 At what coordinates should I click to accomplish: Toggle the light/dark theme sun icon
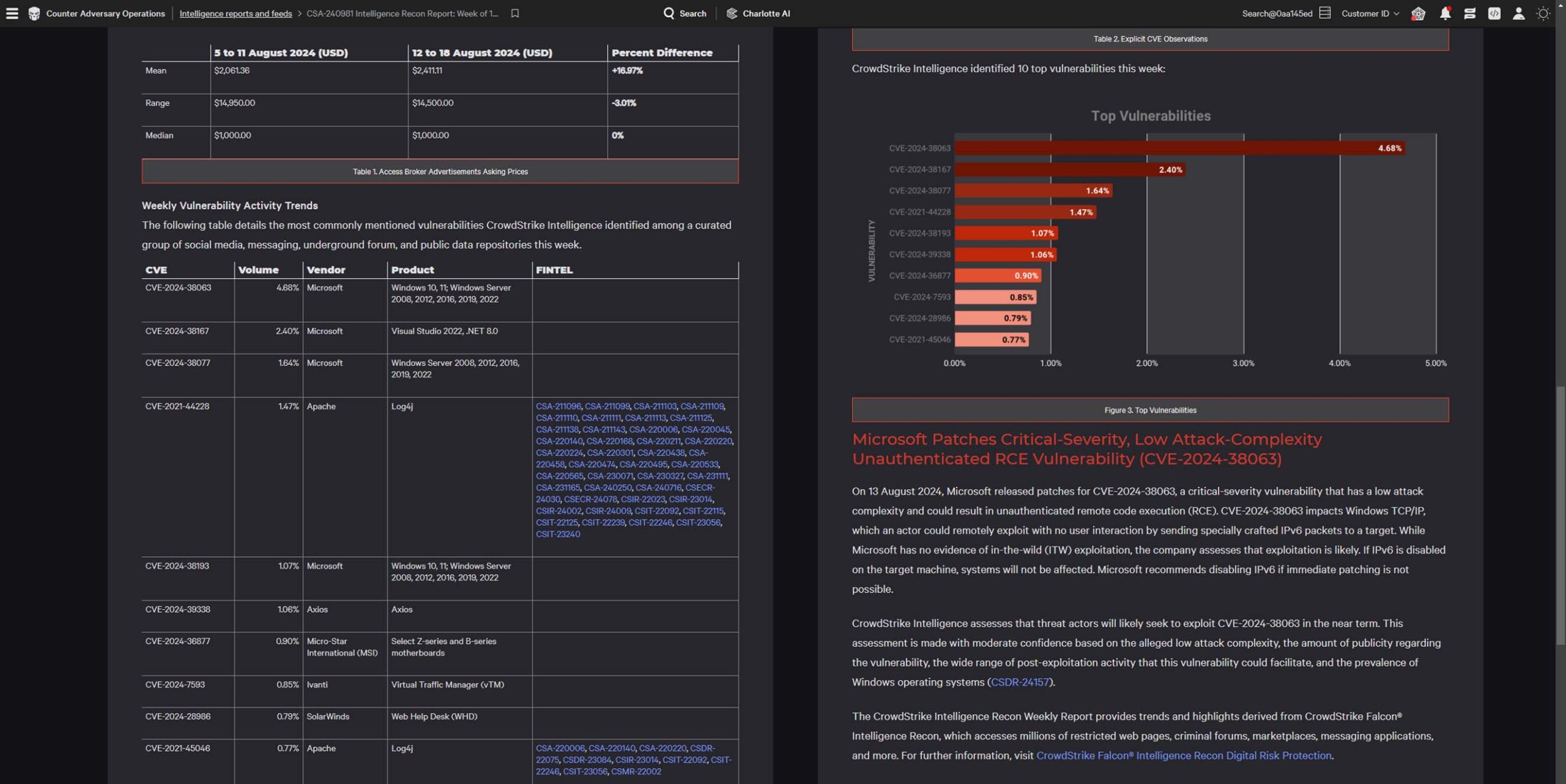pos(1543,13)
